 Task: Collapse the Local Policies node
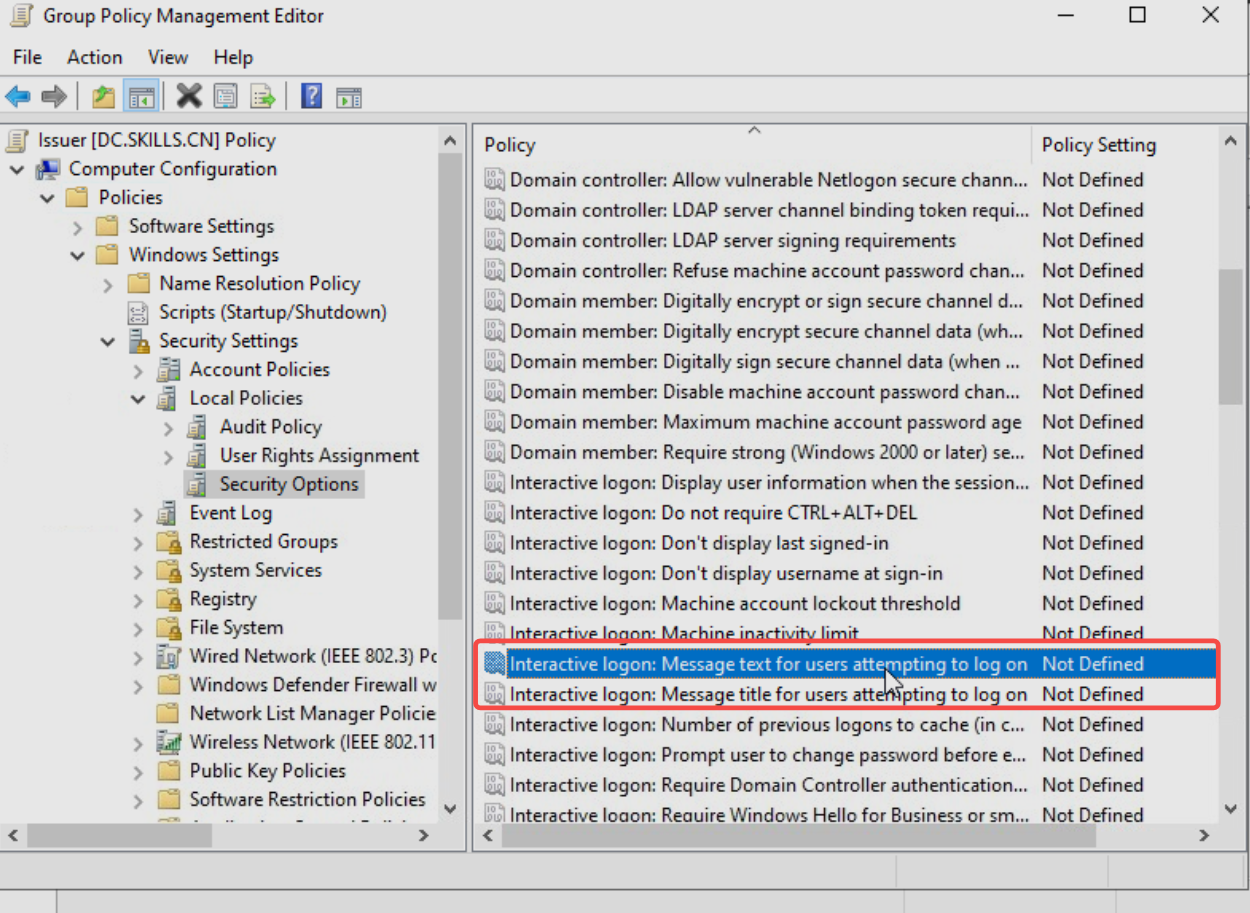tap(138, 398)
